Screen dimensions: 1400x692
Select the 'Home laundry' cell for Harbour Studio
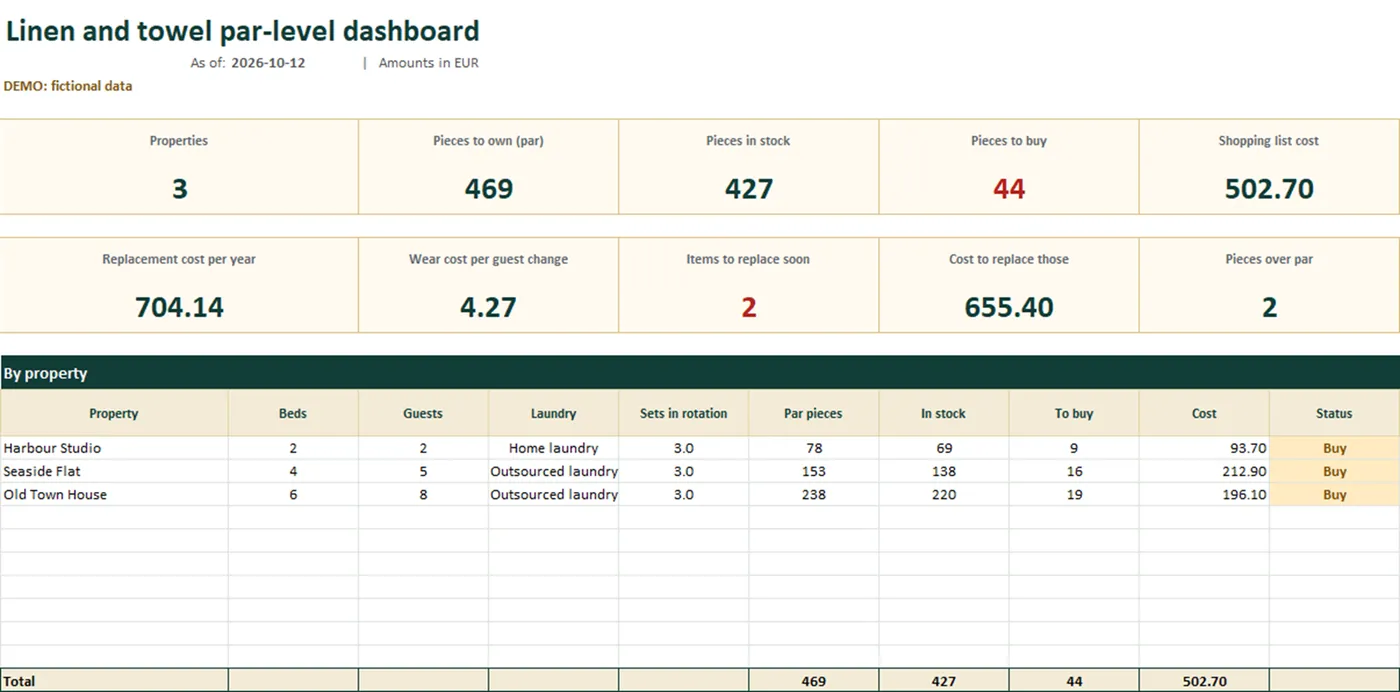coord(553,448)
